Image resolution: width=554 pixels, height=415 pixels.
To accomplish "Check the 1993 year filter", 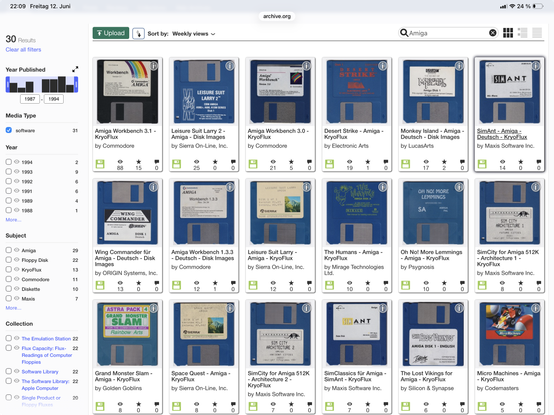I will (9, 172).
